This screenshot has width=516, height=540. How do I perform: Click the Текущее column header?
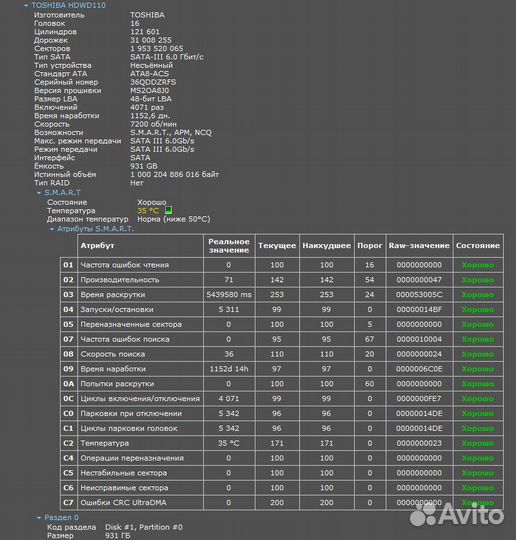(x=277, y=246)
